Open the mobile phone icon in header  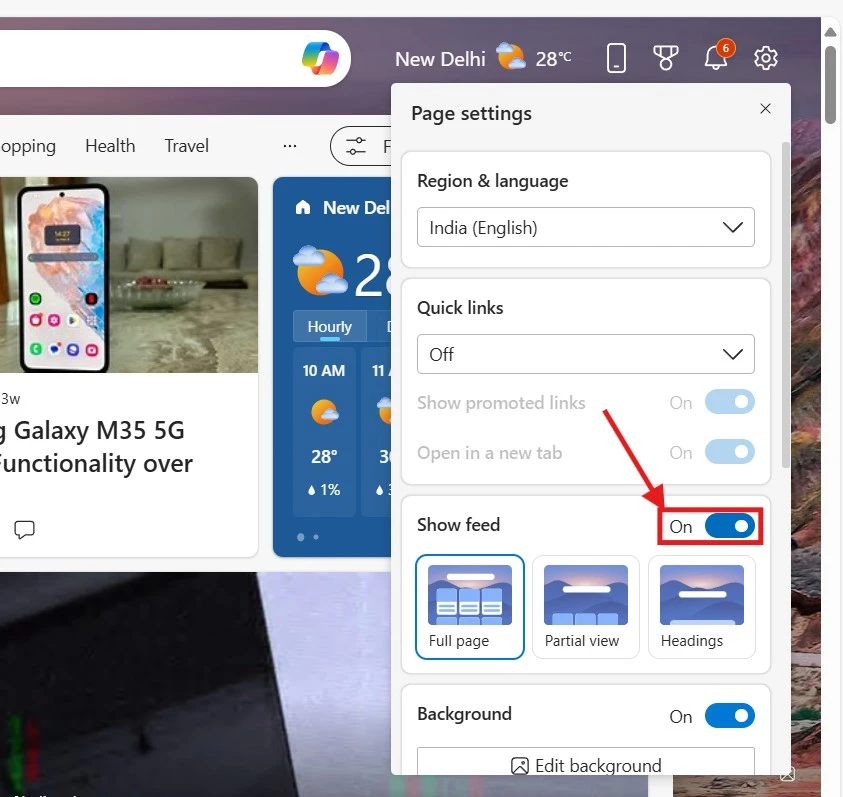coord(616,58)
